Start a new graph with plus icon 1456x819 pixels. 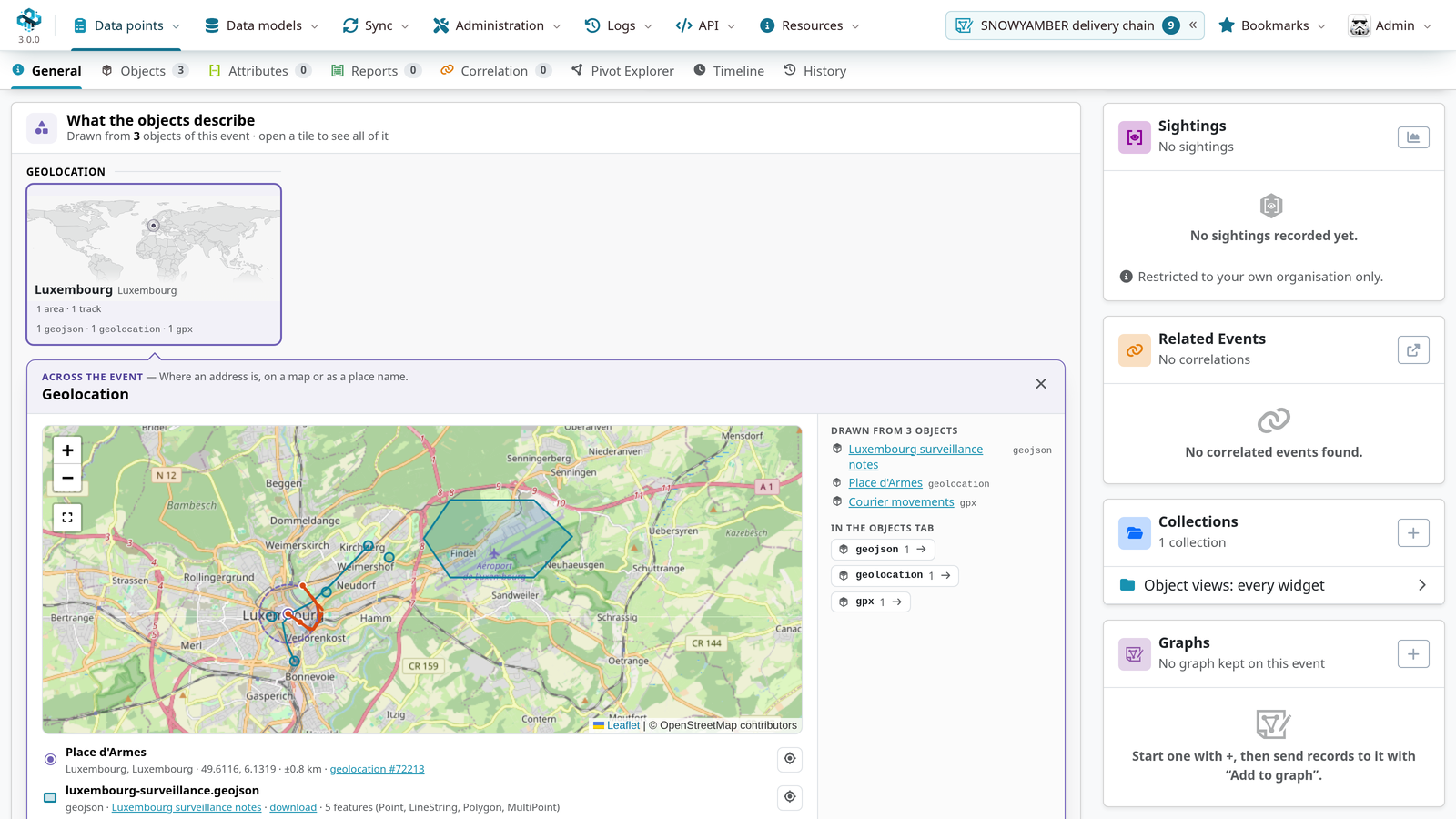click(x=1413, y=654)
